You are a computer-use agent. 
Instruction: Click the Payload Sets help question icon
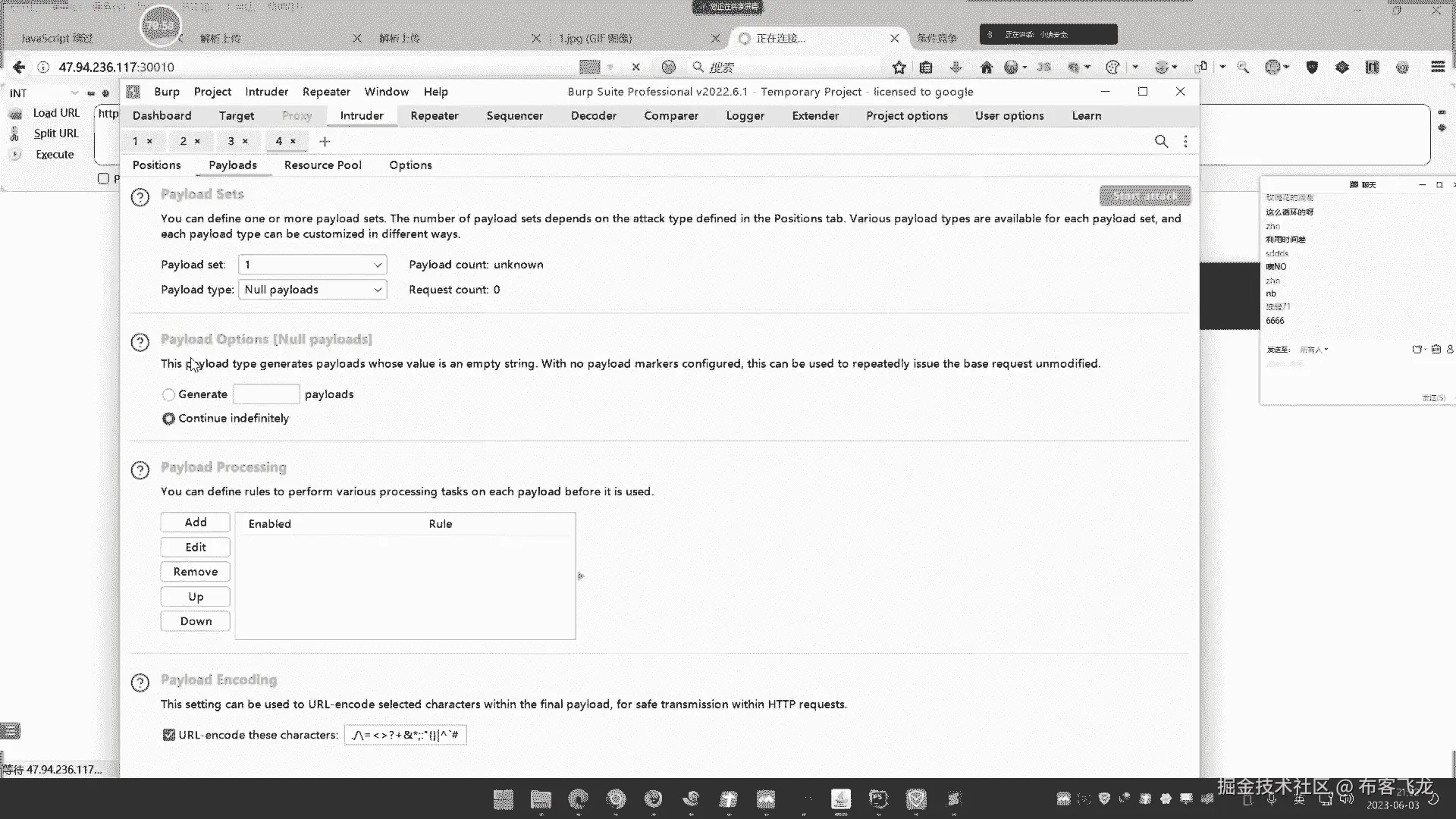point(140,197)
